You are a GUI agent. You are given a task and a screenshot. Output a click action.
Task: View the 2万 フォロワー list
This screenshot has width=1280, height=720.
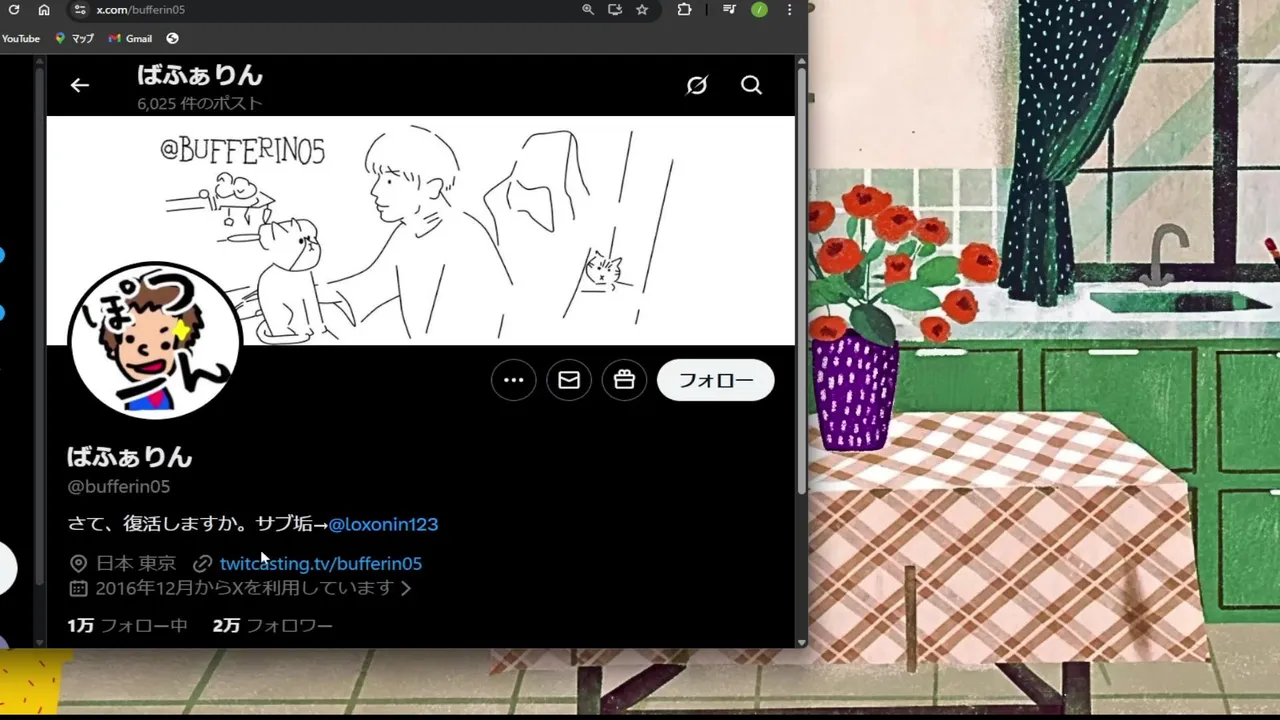273,625
